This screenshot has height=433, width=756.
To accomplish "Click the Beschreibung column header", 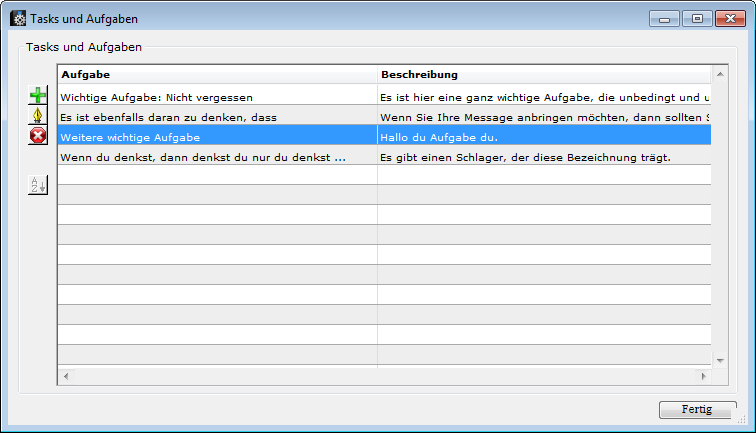I will [x=543, y=75].
